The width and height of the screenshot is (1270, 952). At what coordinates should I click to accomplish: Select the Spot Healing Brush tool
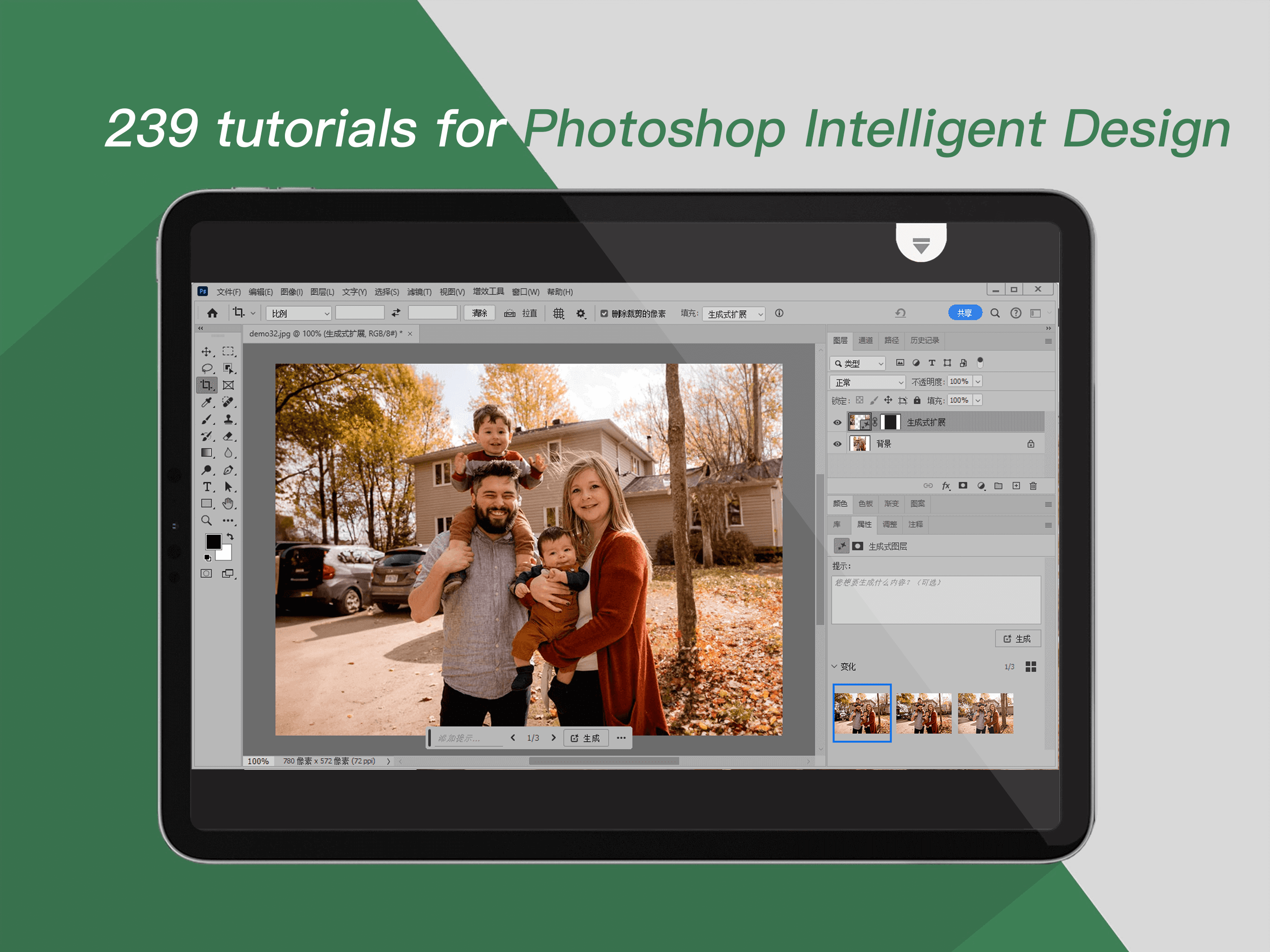(229, 402)
